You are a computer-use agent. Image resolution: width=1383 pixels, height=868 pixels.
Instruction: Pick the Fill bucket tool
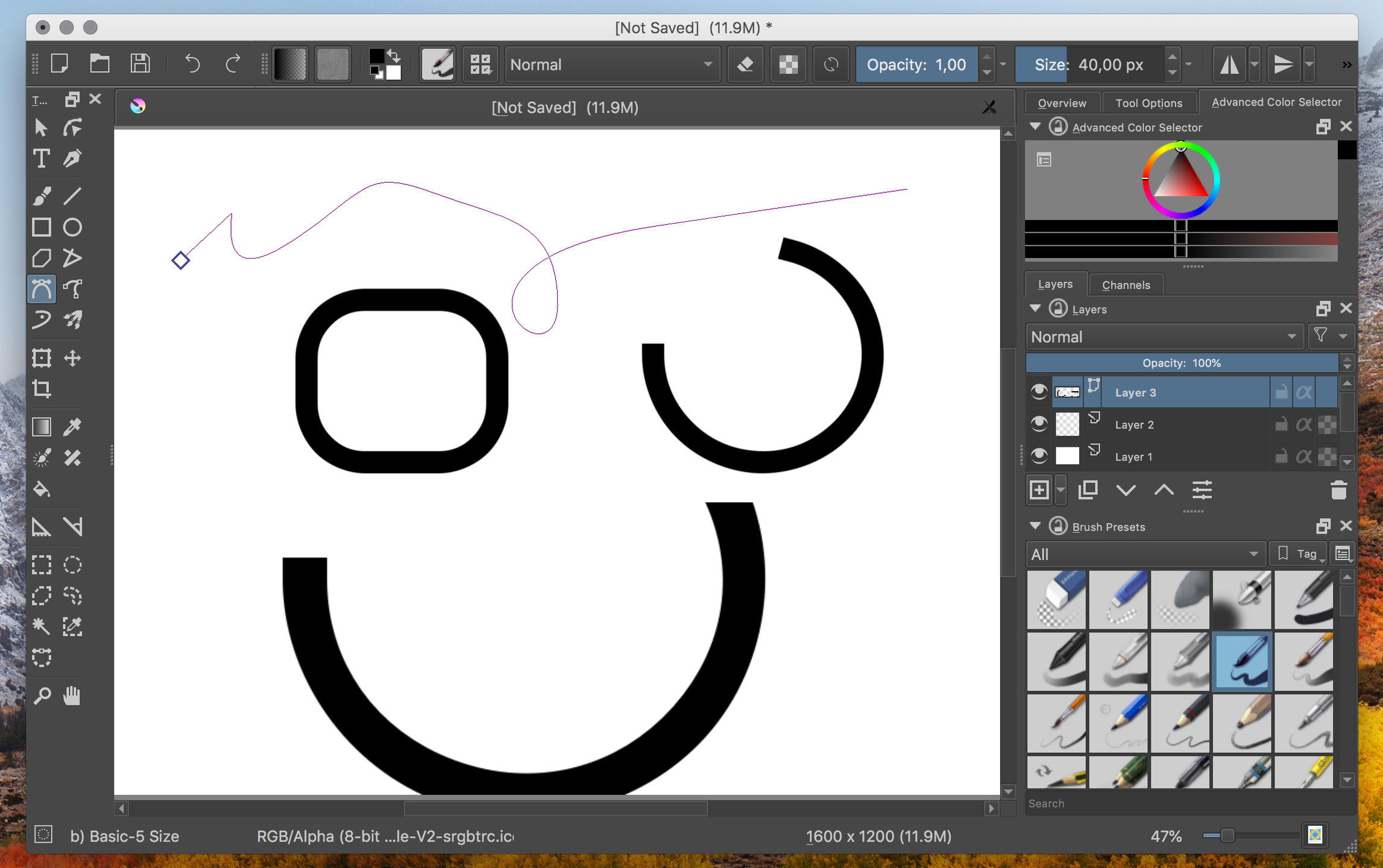click(x=42, y=489)
